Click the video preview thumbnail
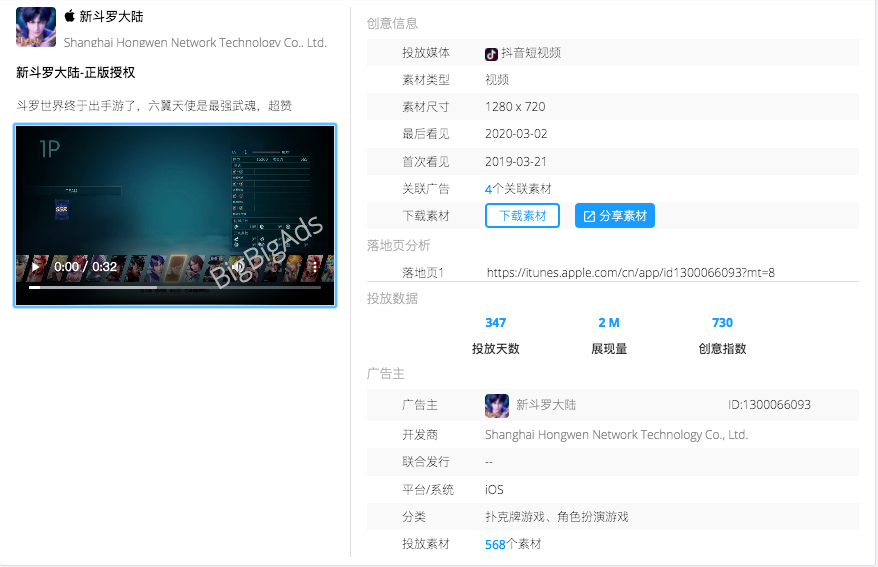This screenshot has width=878, height=567. [175, 215]
